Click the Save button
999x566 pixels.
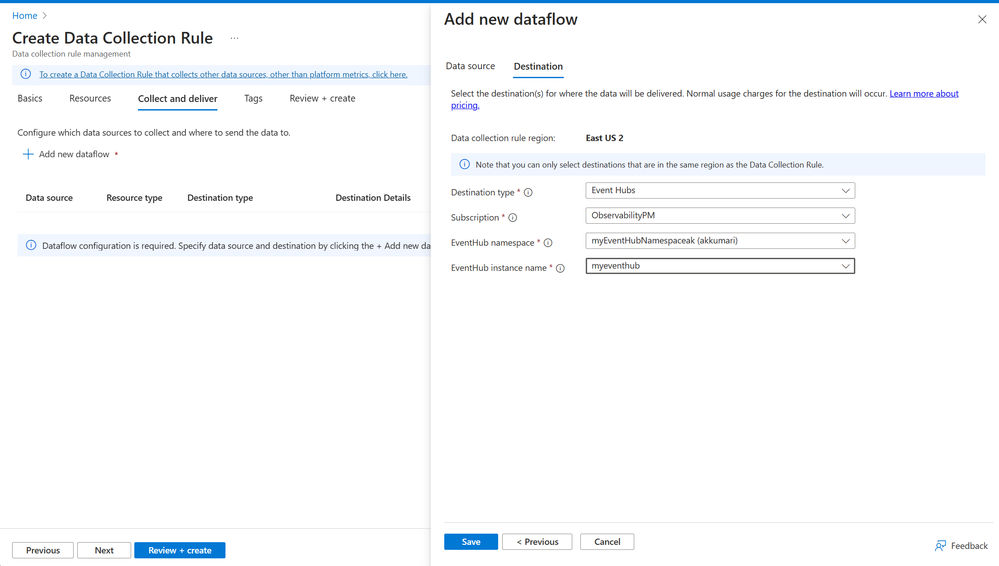[x=471, y=542]
